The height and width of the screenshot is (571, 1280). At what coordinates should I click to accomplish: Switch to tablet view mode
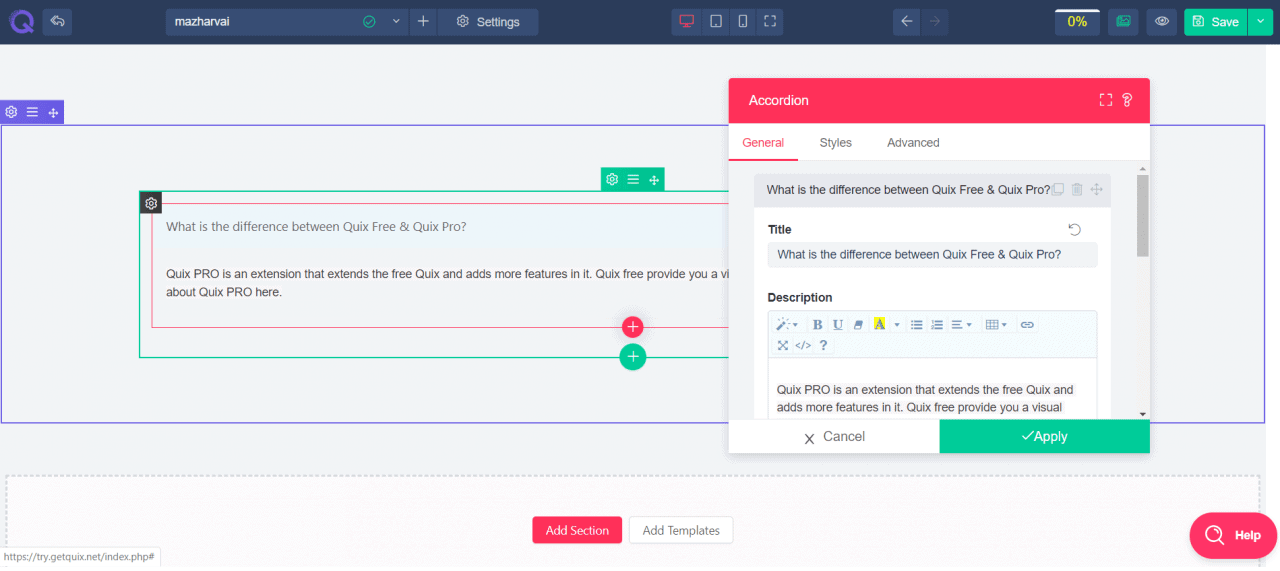coord(715,21)
